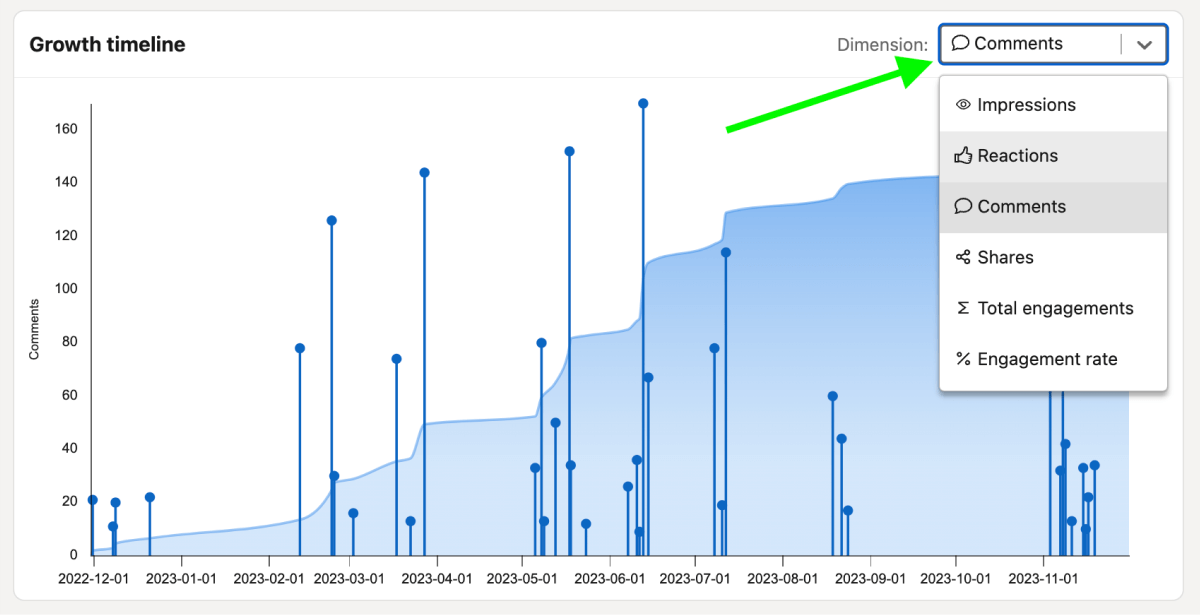This screenshot has height=615, width=1200.
Task: Click the sigma icon beside Total engagements
Action: [x=963, y=308]
